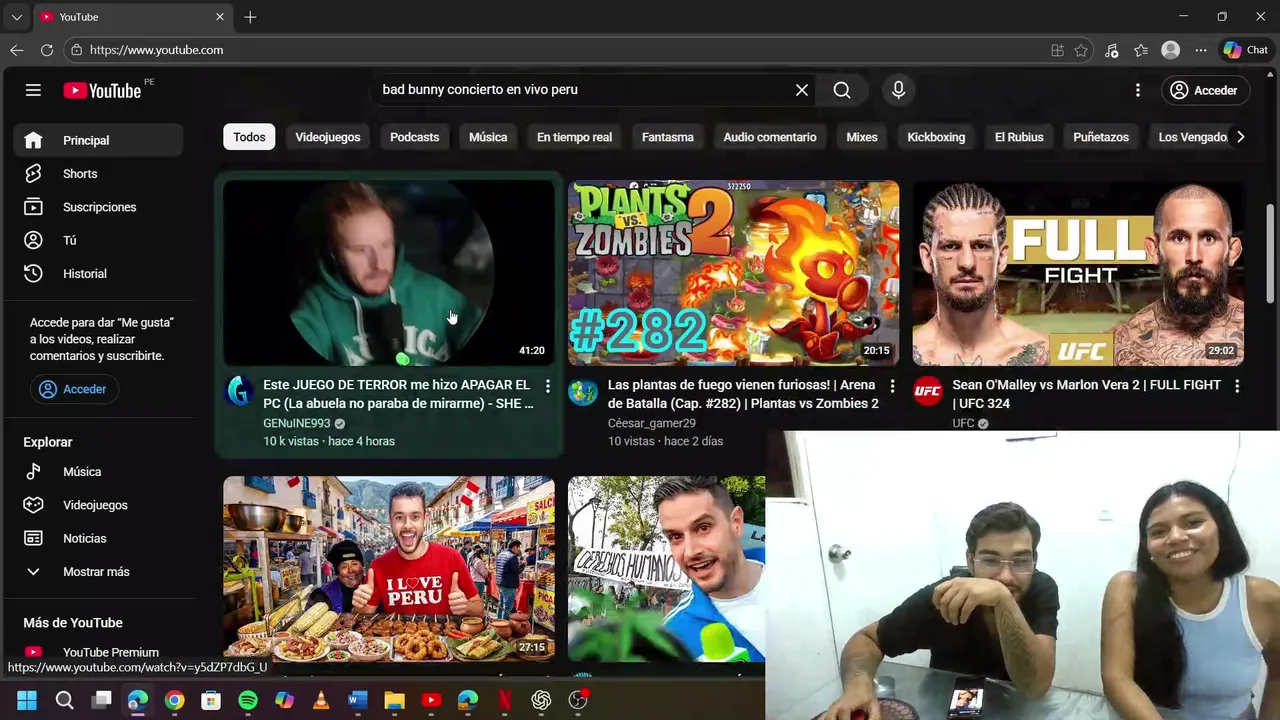Screen dimensions: 1280x720
Task: Go to Principal in the sidebar
Action: pyautogui.click(x=98, y=140)
